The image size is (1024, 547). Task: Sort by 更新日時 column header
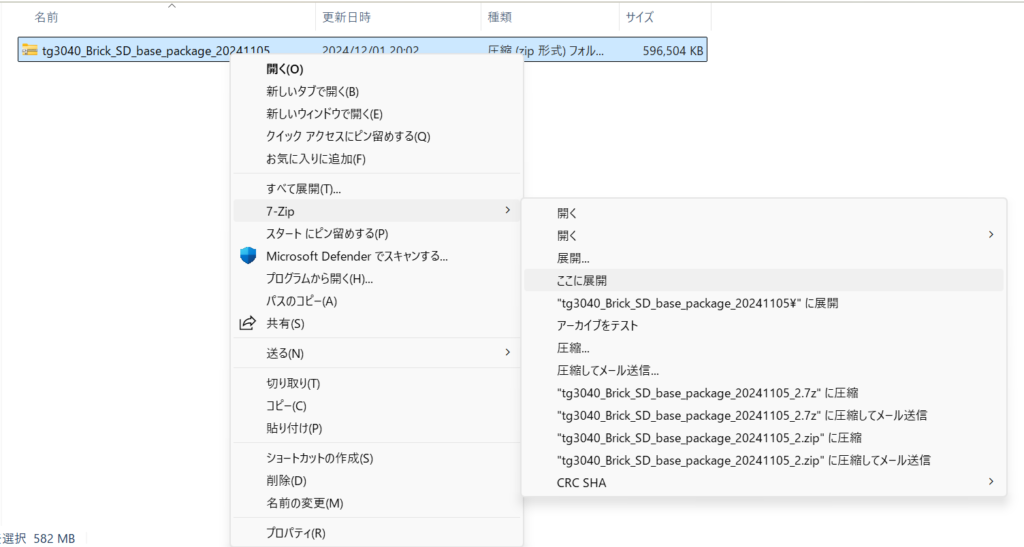346,18
